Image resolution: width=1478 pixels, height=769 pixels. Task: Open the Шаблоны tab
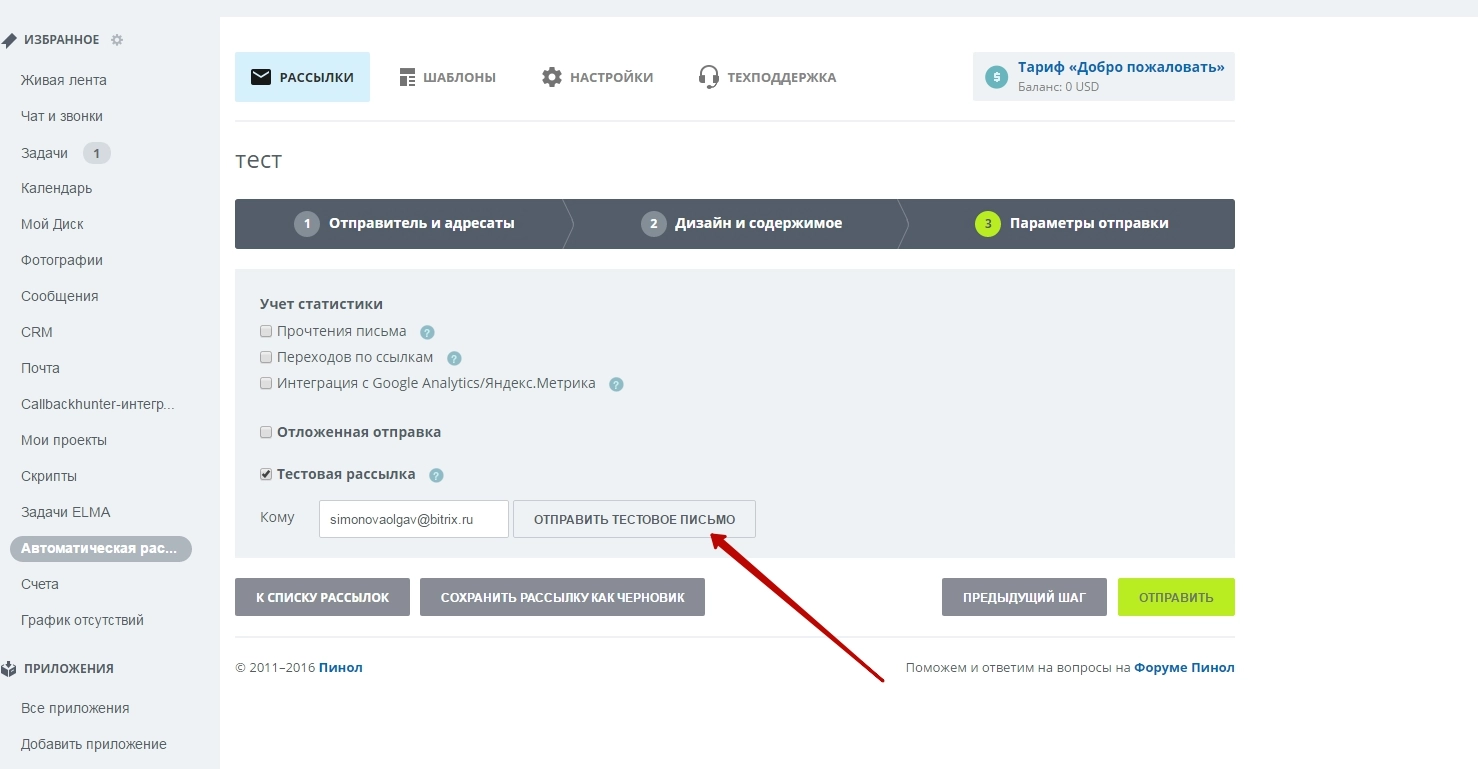447,77
